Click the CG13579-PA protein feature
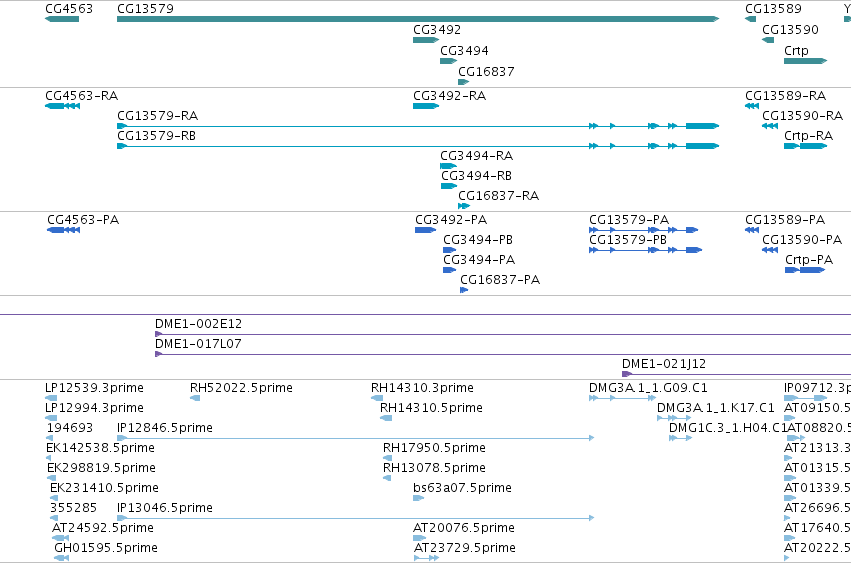The width and height of the screenshot is (851, 563). [x=644, y=230]
